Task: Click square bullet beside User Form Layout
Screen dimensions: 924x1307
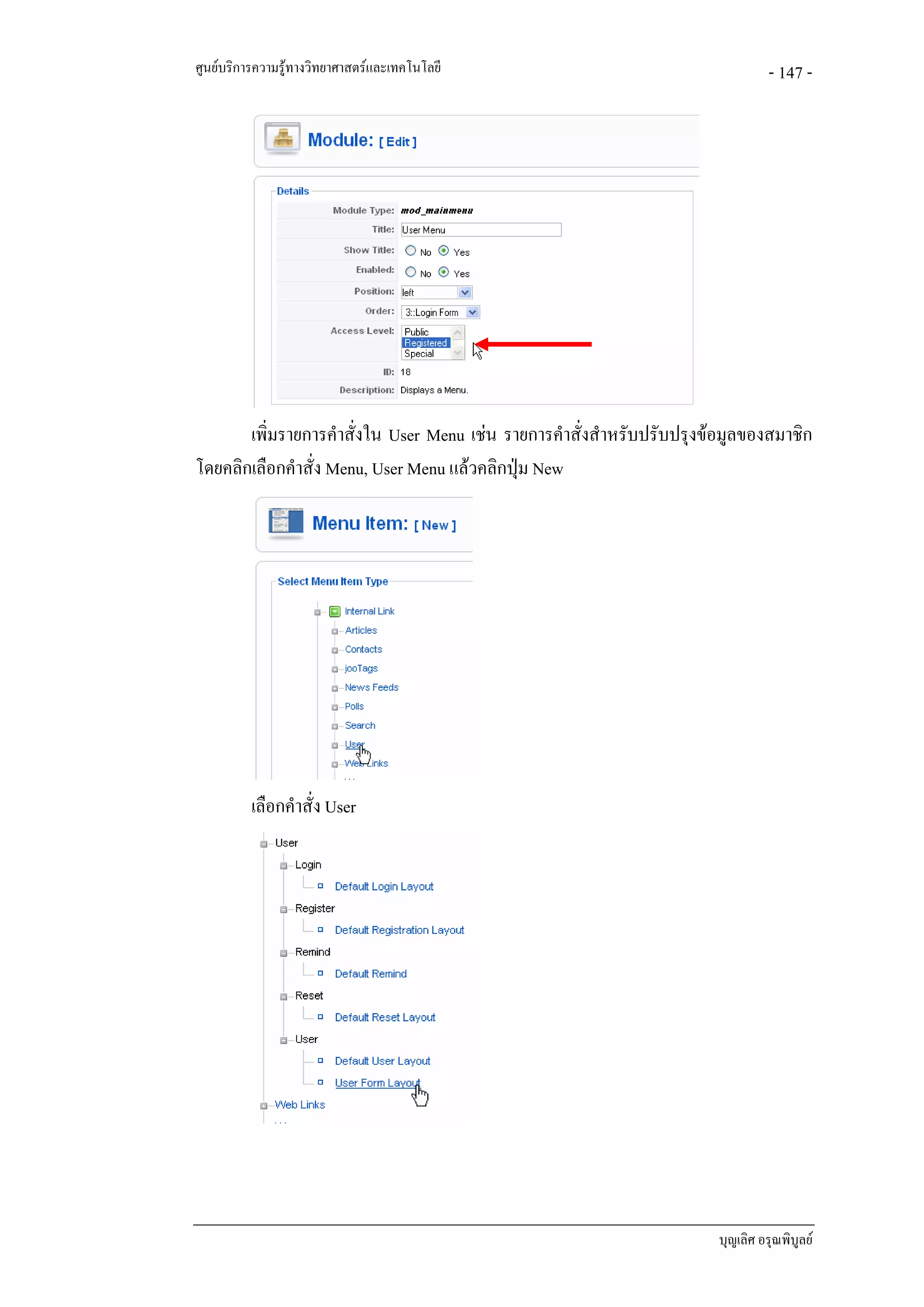Action: (x=320, y=1082)
